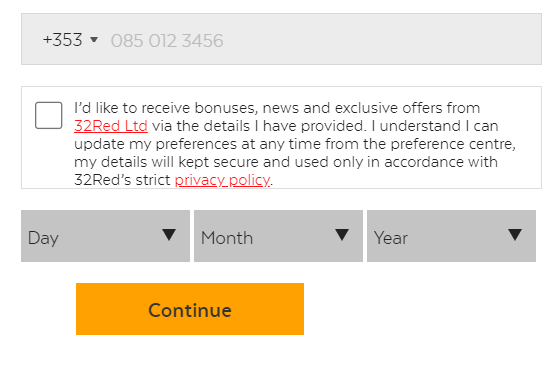The image size is (558, 390).
Task: Click the Month dropdown arrow icon
Action: click(342, 235)
